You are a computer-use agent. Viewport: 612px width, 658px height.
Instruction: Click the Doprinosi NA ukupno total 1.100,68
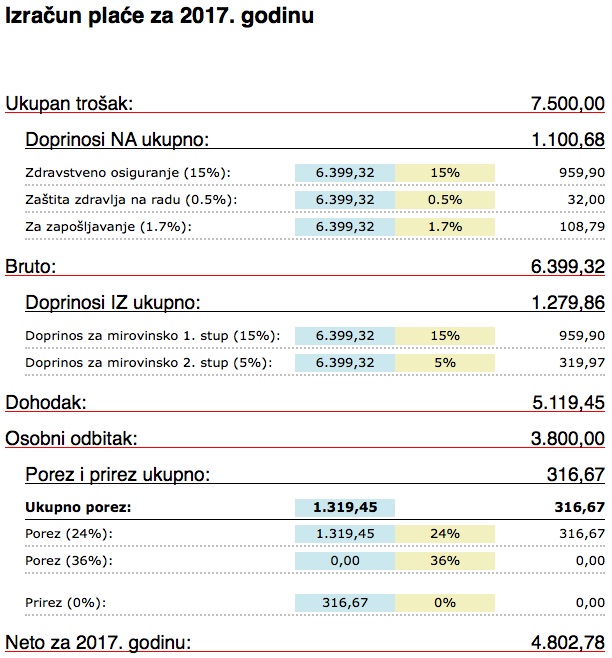pyautogui.click(x=567, y=140)
